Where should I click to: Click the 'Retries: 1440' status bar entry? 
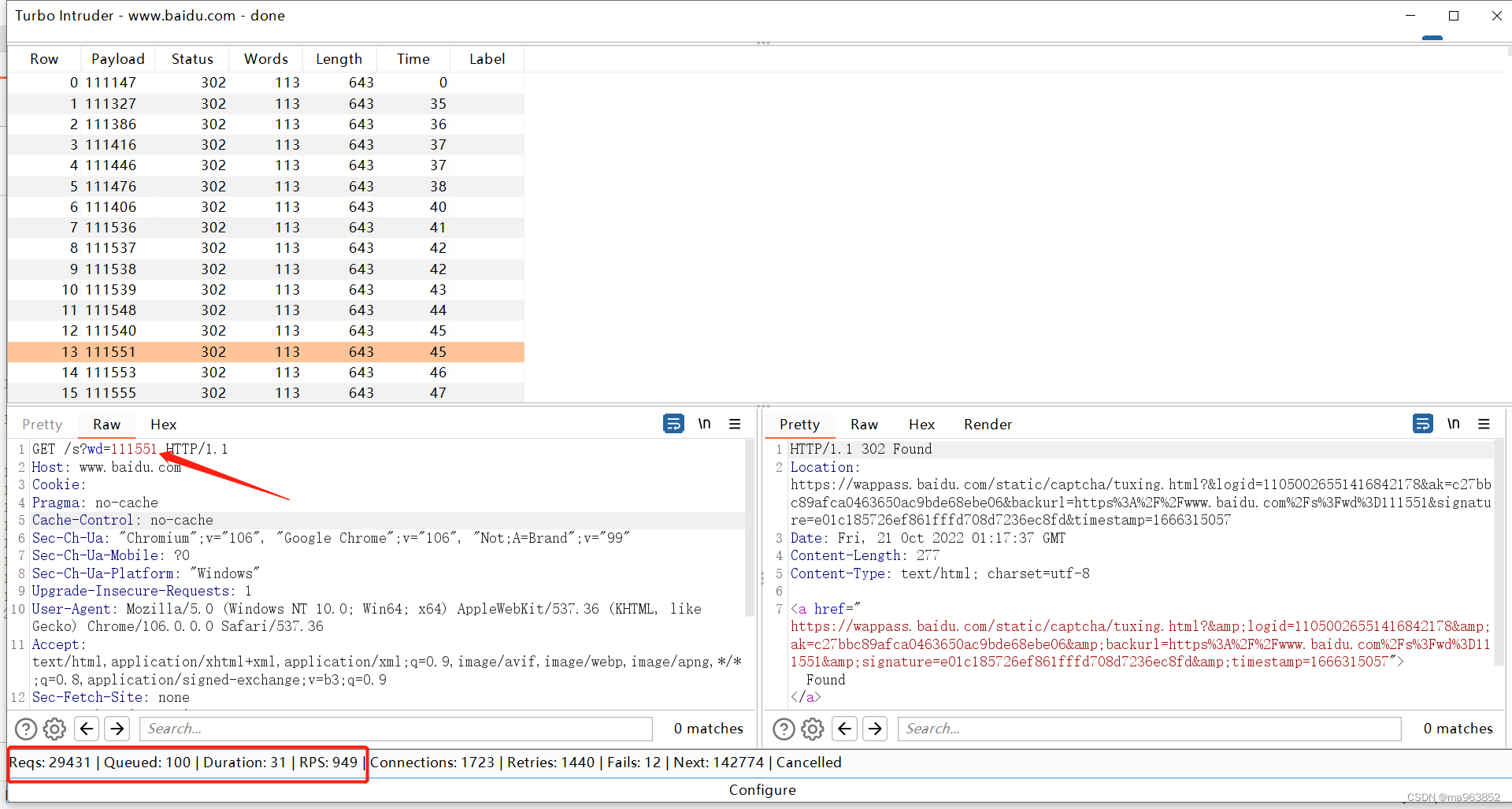click(550, 763)
